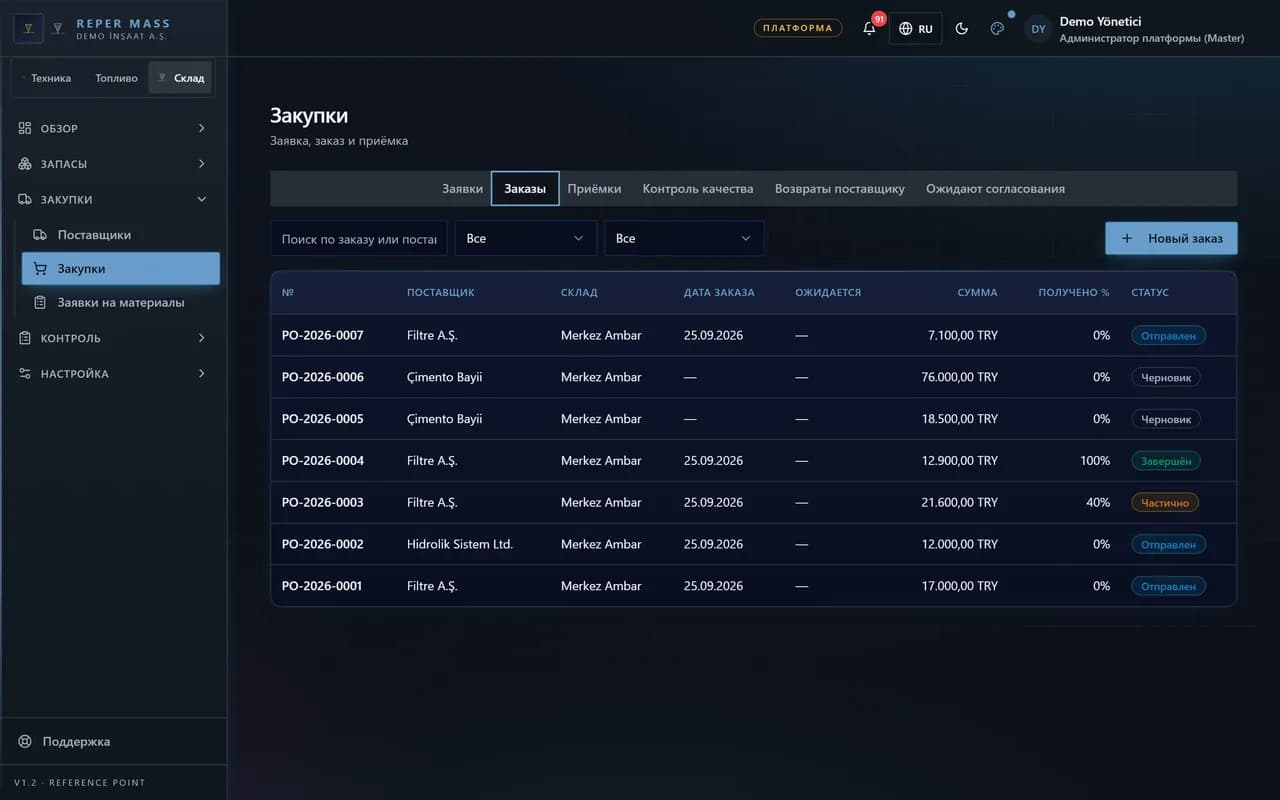Click the Поддержка lifebuoy icon
This screenshot has width=1280, height=800.
25,742
